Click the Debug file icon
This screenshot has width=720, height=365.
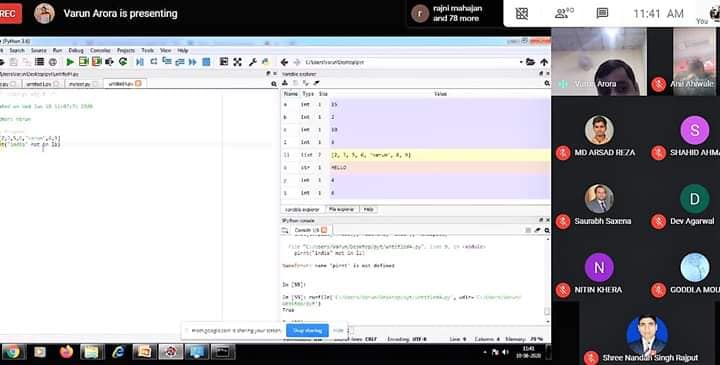tap(140, 62)
